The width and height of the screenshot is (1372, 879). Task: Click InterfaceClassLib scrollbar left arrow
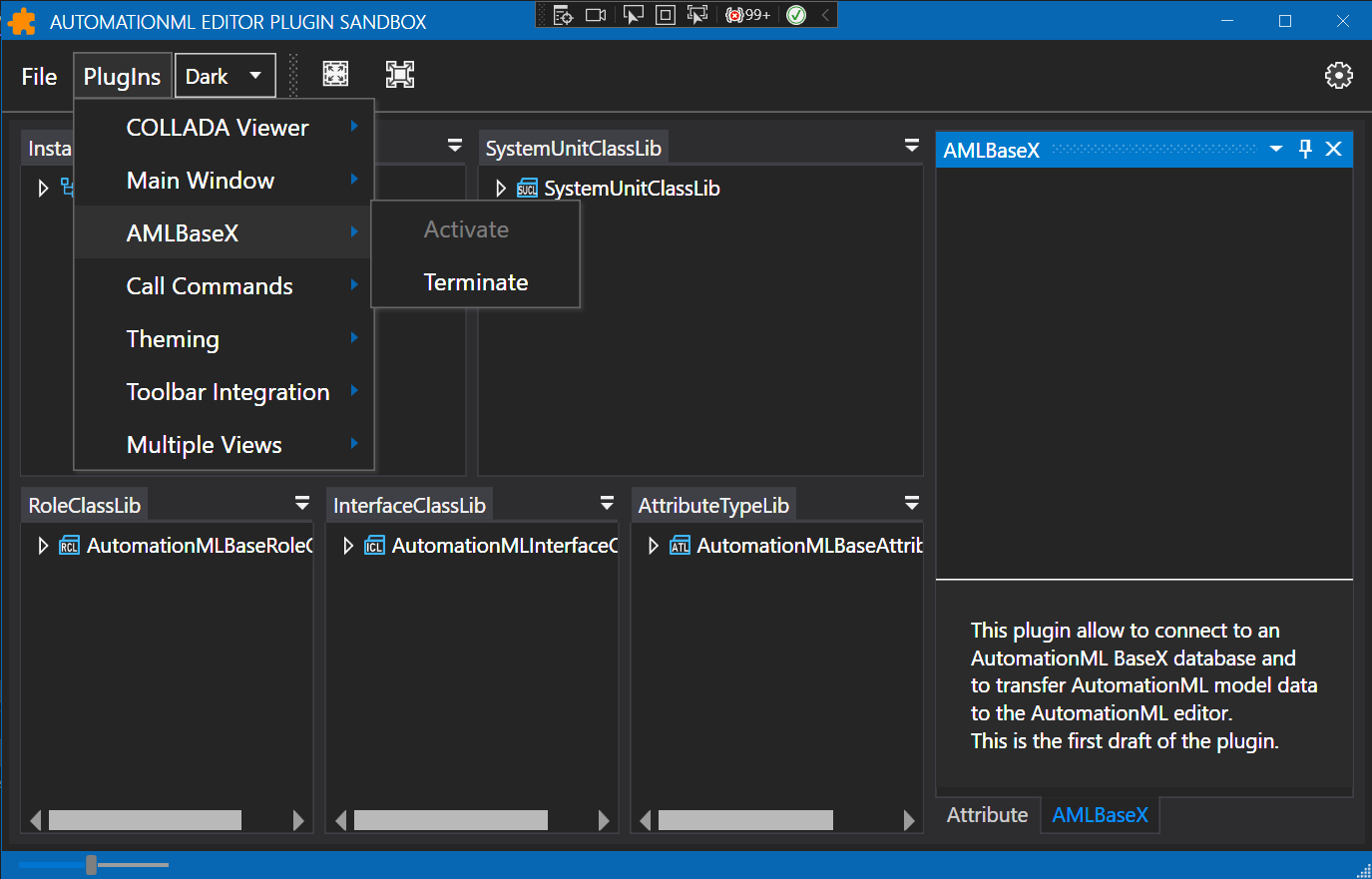click(x=340, y=820)
